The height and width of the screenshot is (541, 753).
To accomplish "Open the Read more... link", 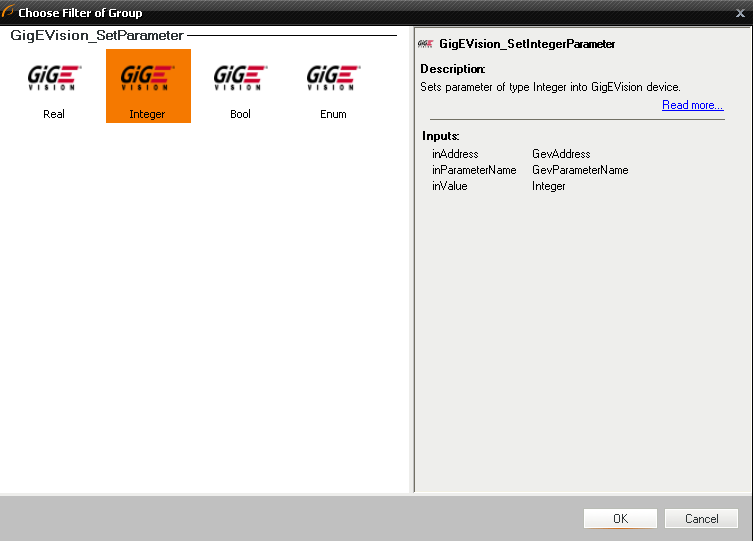I will [692, 105].
